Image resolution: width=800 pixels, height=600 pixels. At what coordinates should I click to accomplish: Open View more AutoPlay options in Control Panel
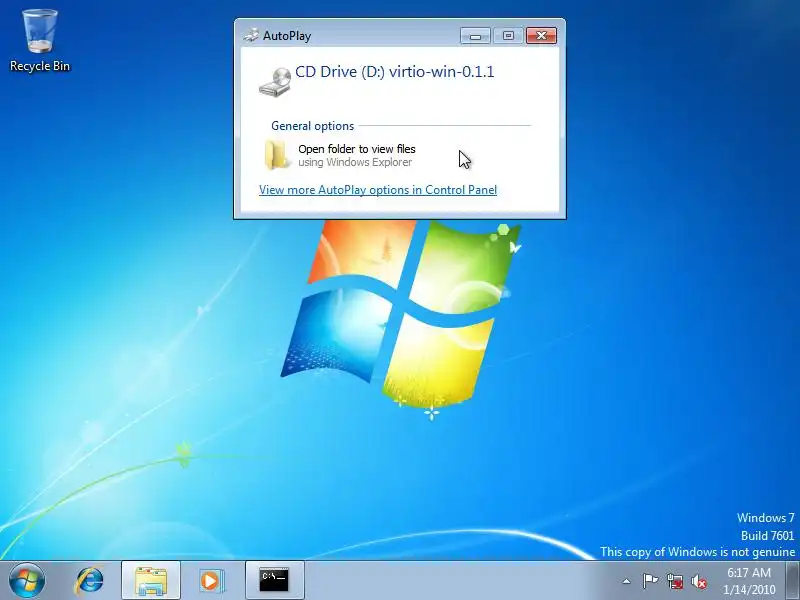tap(378, 190)
